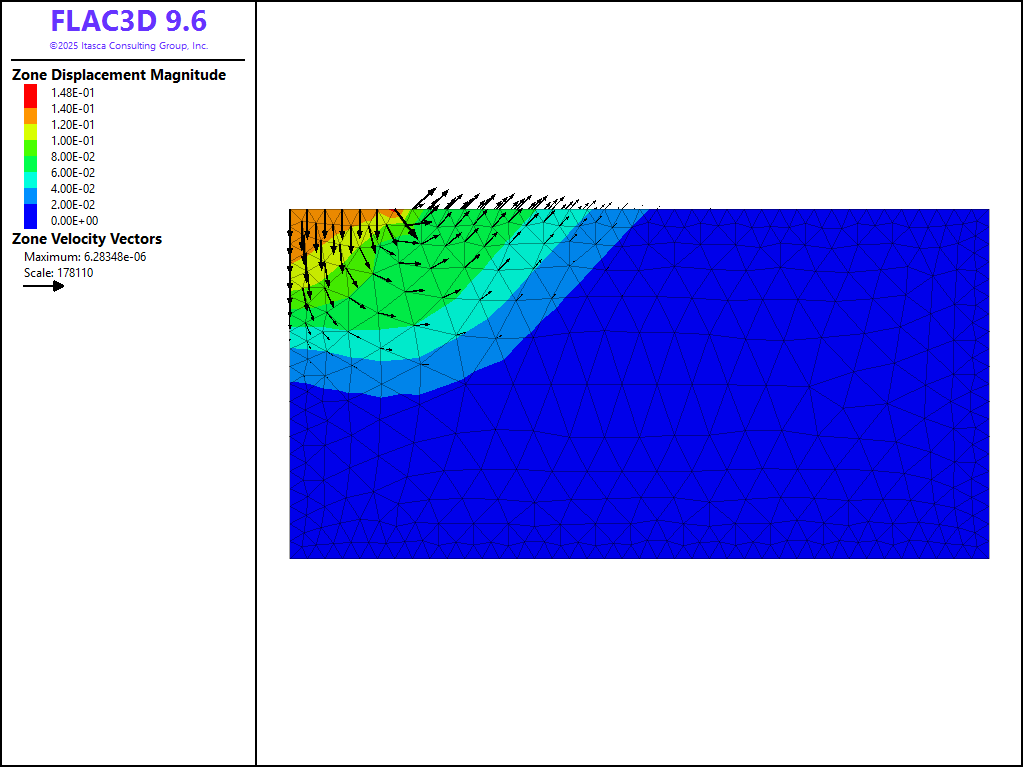Click the Scale 178110 text
The image size is (1024, 768).
tap(58, 273)
